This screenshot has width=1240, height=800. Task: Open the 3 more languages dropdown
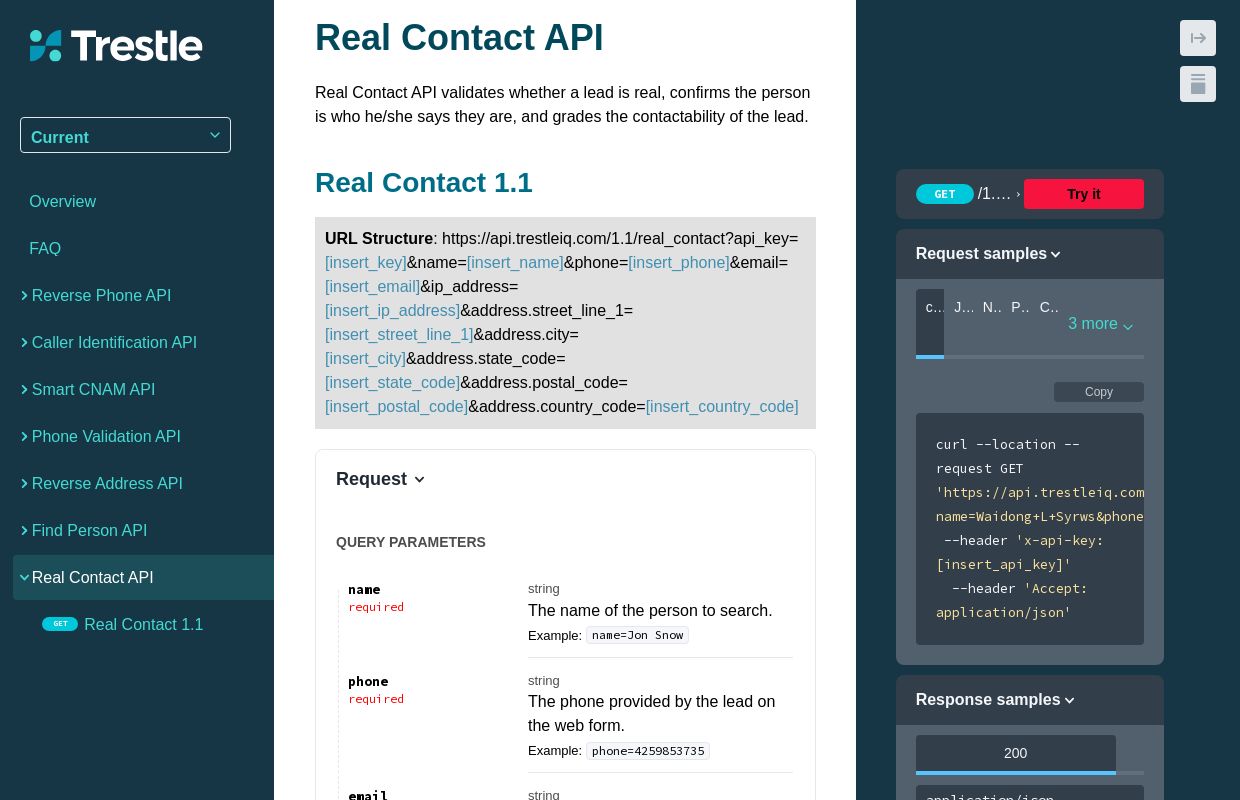point(1100,324)
